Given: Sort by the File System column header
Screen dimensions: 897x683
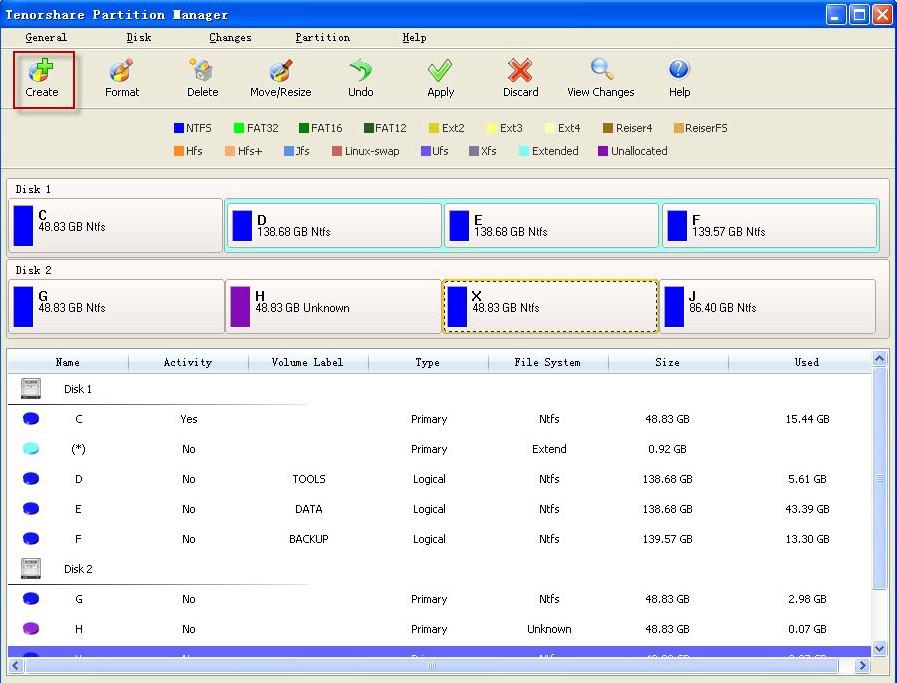Looking at the screenshot, I should (x=548, y=362).
